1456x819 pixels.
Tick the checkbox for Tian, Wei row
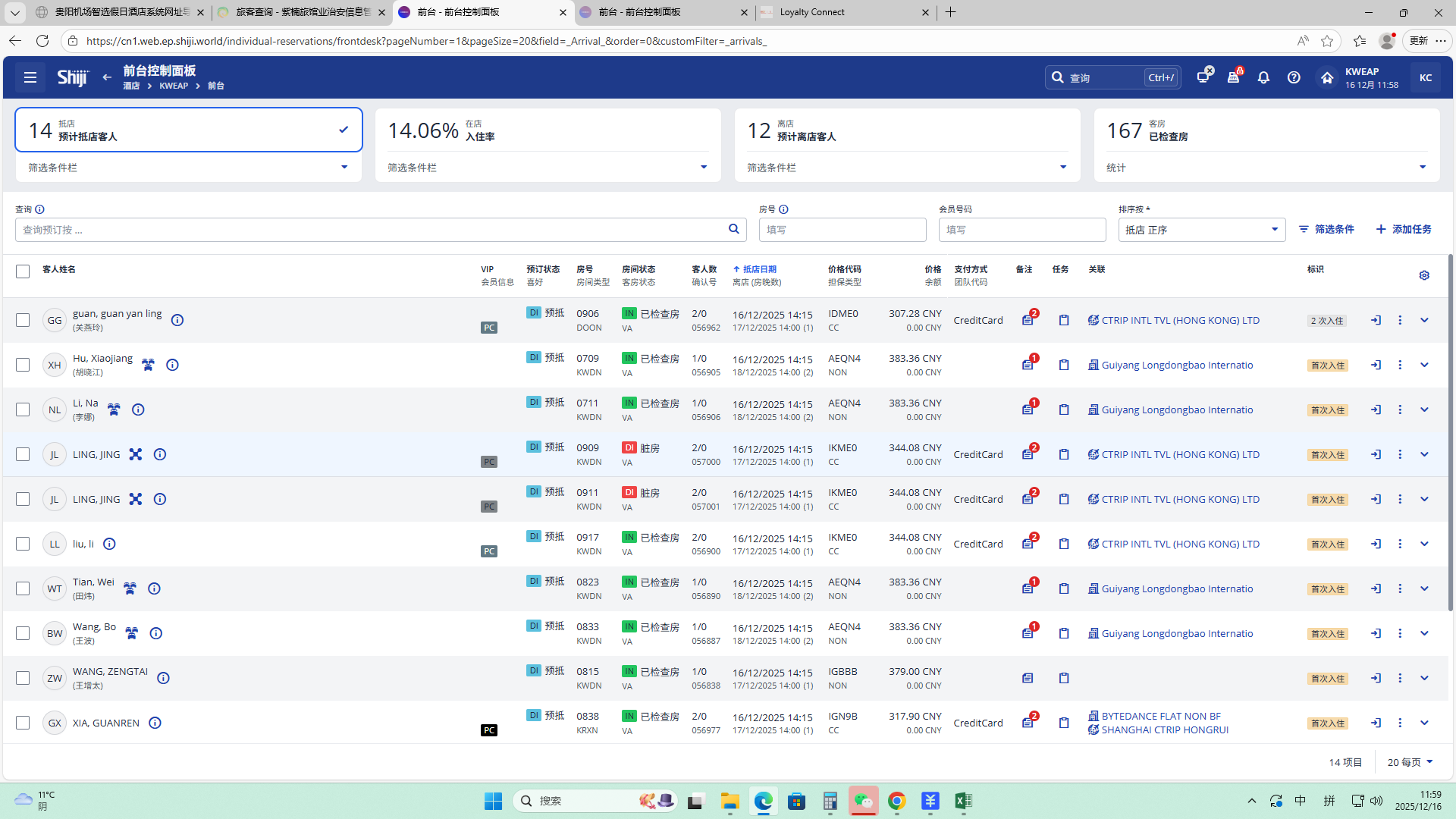pos(23,588)
